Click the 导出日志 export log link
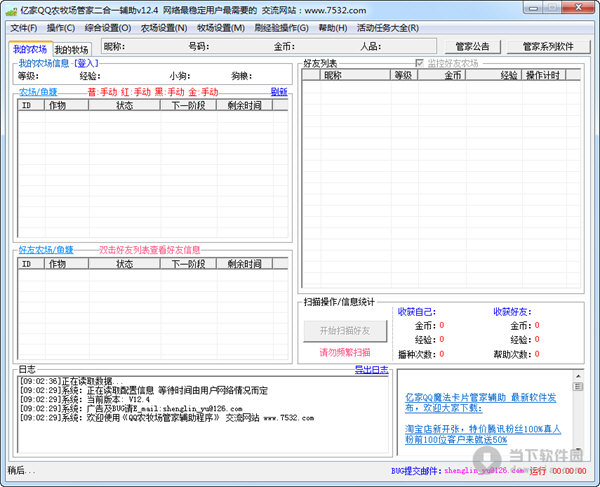This screenshot has width=600, height=487. 372,369
